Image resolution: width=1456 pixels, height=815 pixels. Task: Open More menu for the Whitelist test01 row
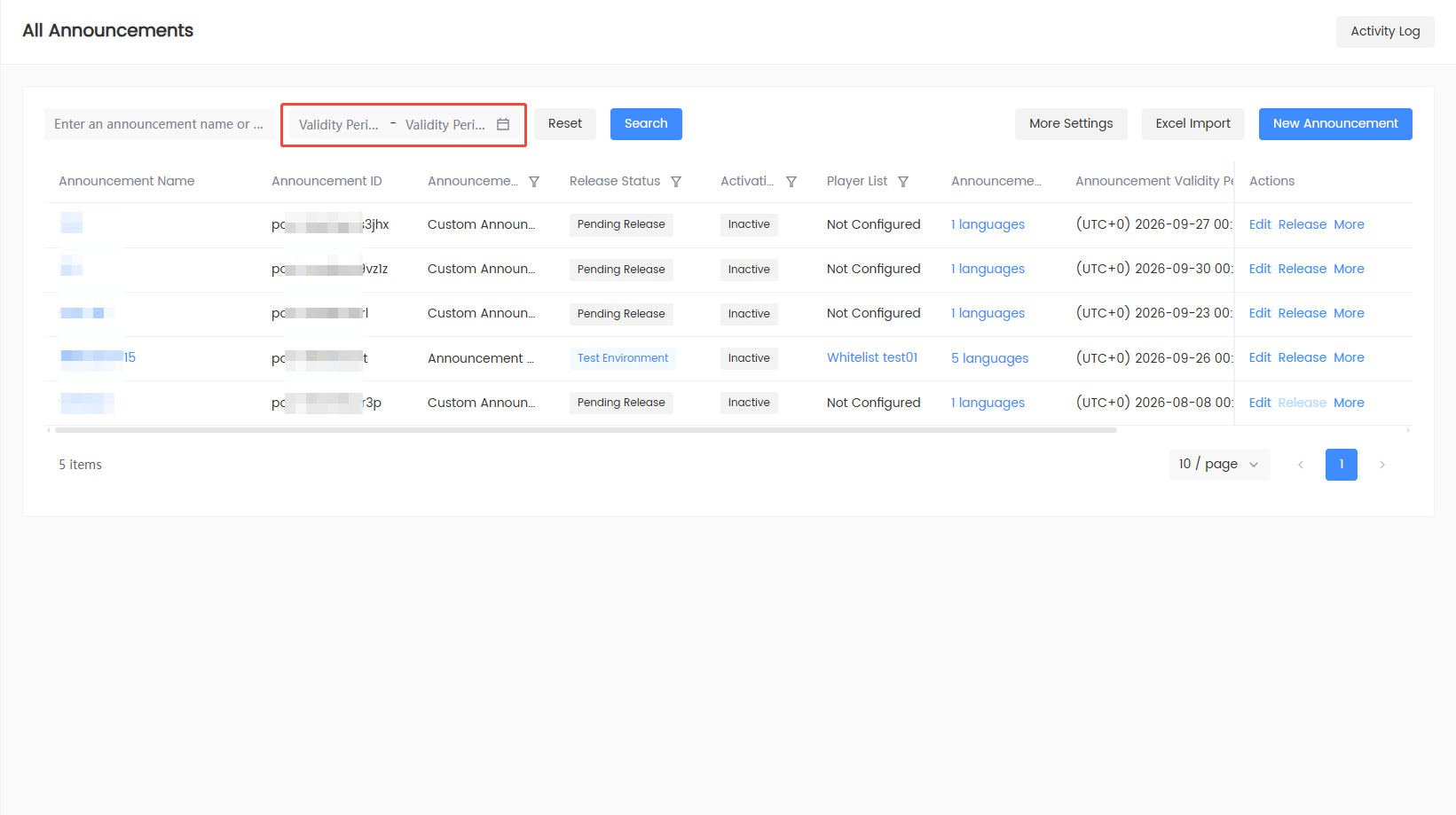pos(1349,357)
